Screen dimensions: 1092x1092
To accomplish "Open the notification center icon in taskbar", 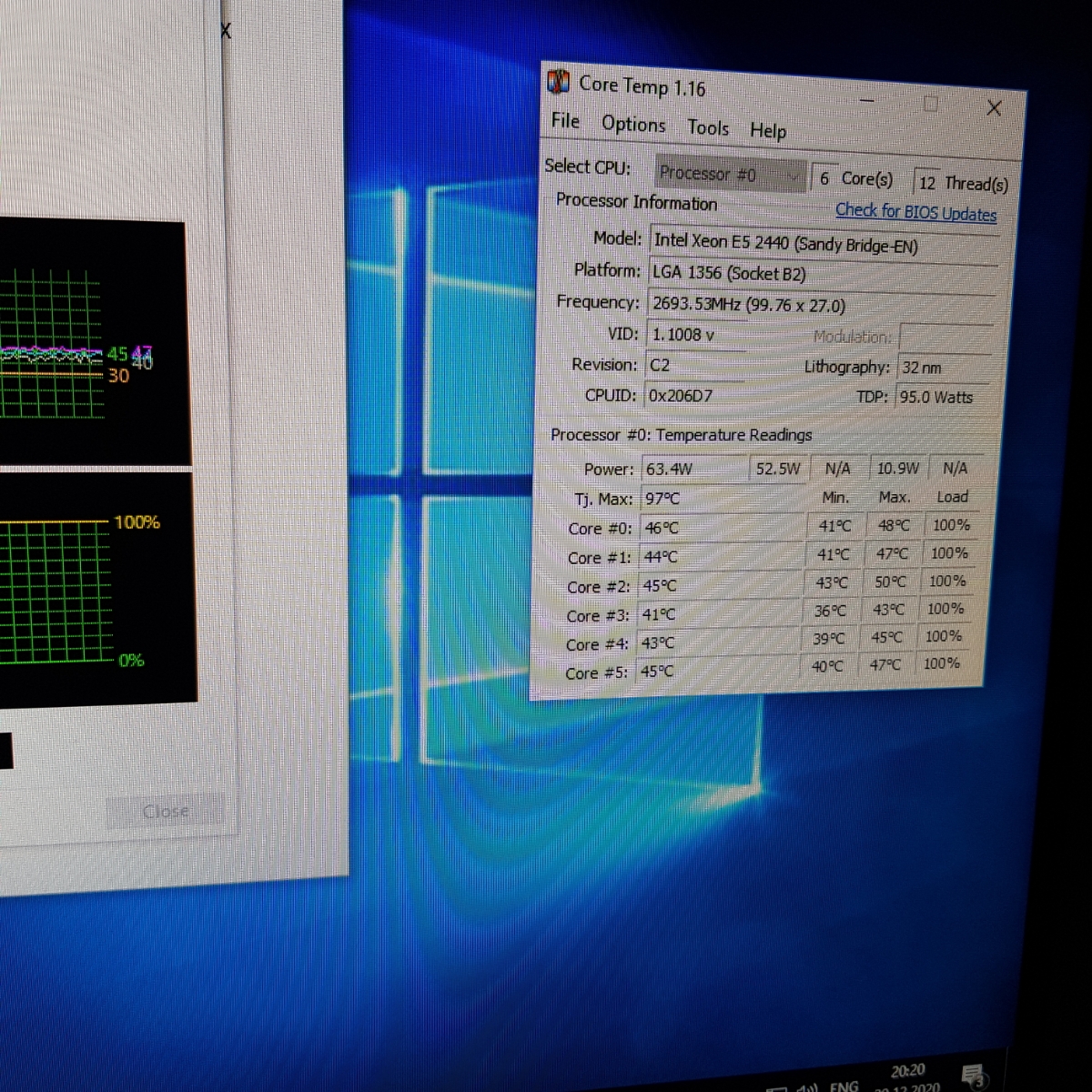I will [x=972, y=1077].
